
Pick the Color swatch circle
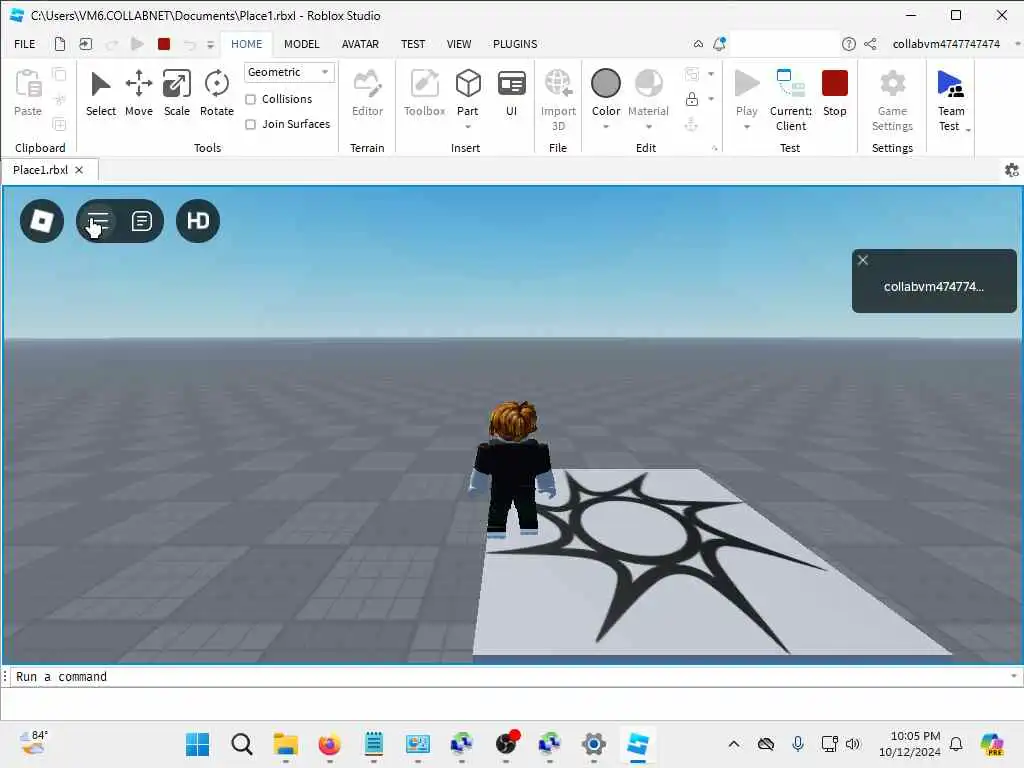(x=605, y=84)
